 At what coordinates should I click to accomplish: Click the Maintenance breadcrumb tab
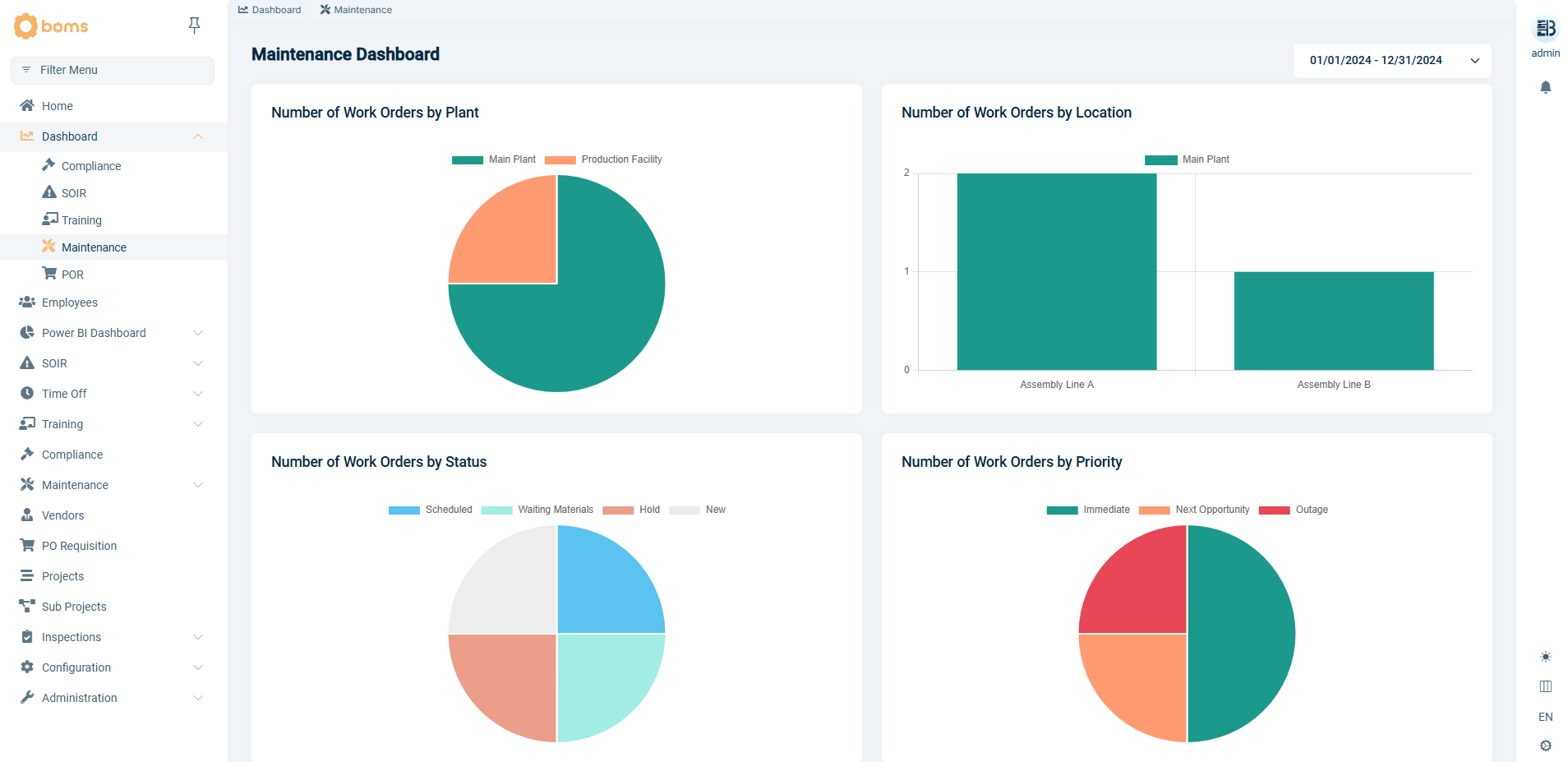point(355,9)
